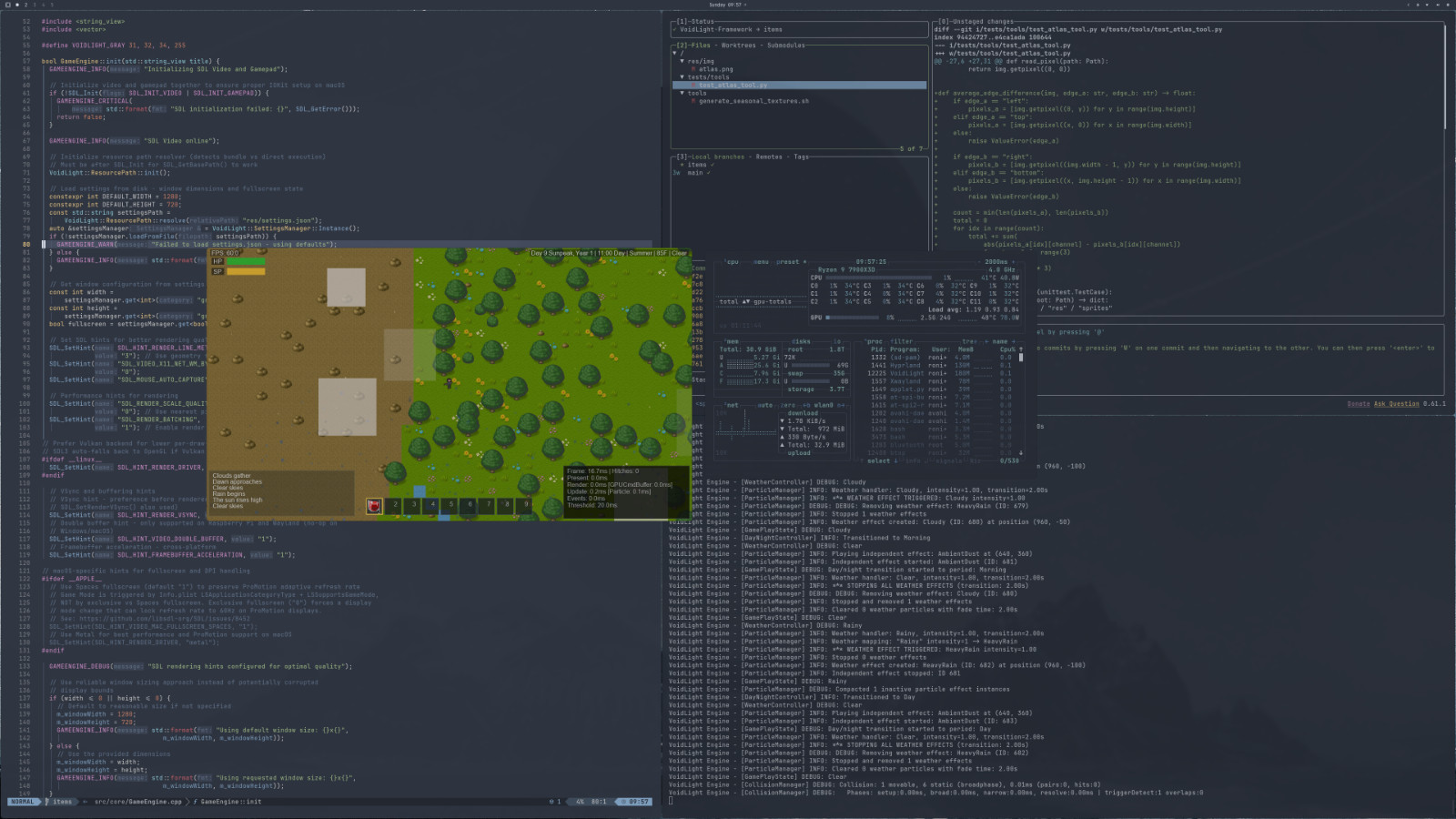Image resolution: width=1456 pixels, height=819 pixels.
Task: Open the Worktrees tab in lazygit
Action: 739,45
